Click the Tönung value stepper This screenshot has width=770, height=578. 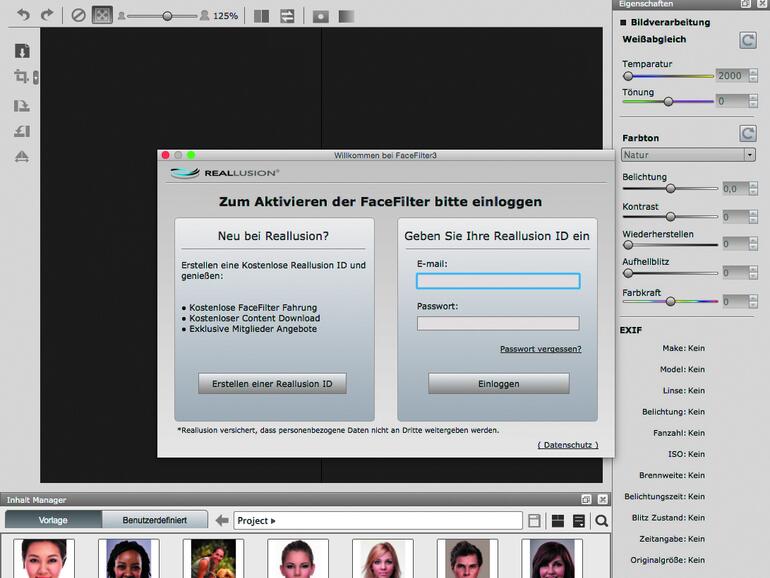click(753, 101)
